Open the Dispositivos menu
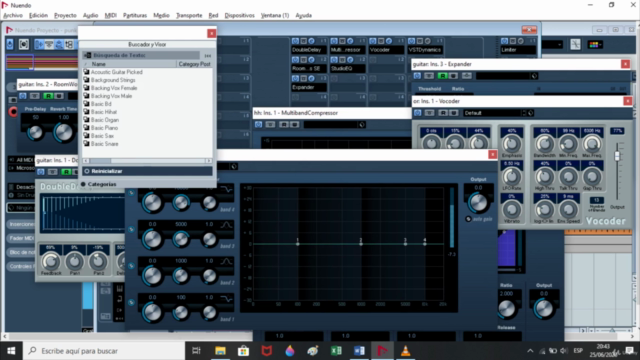 click(239, 15)
